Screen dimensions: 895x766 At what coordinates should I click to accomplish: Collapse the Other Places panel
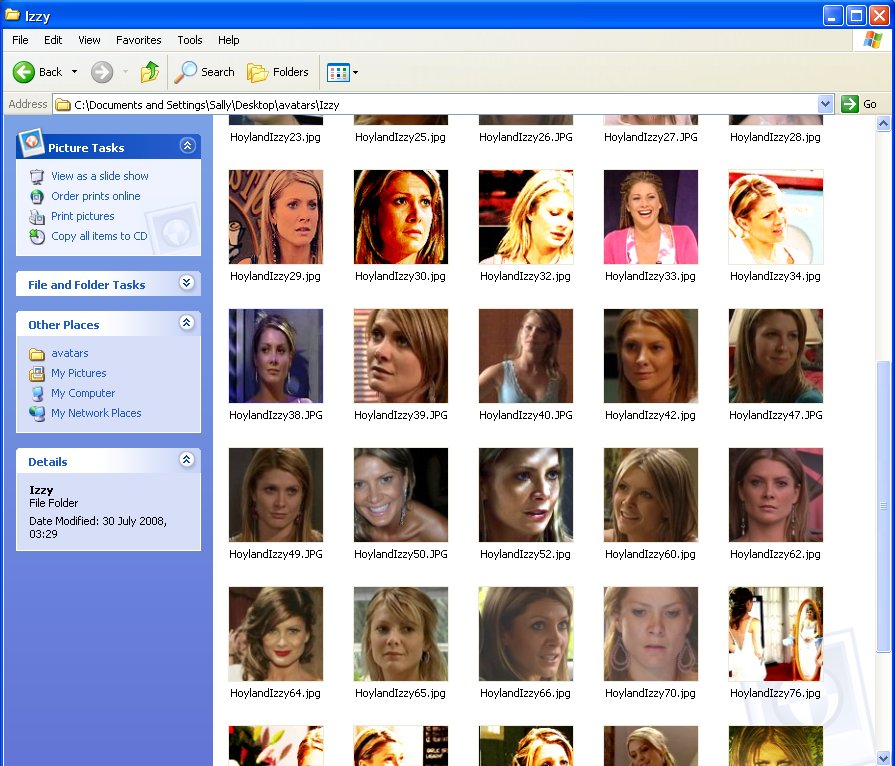click(x=187, y=323)
